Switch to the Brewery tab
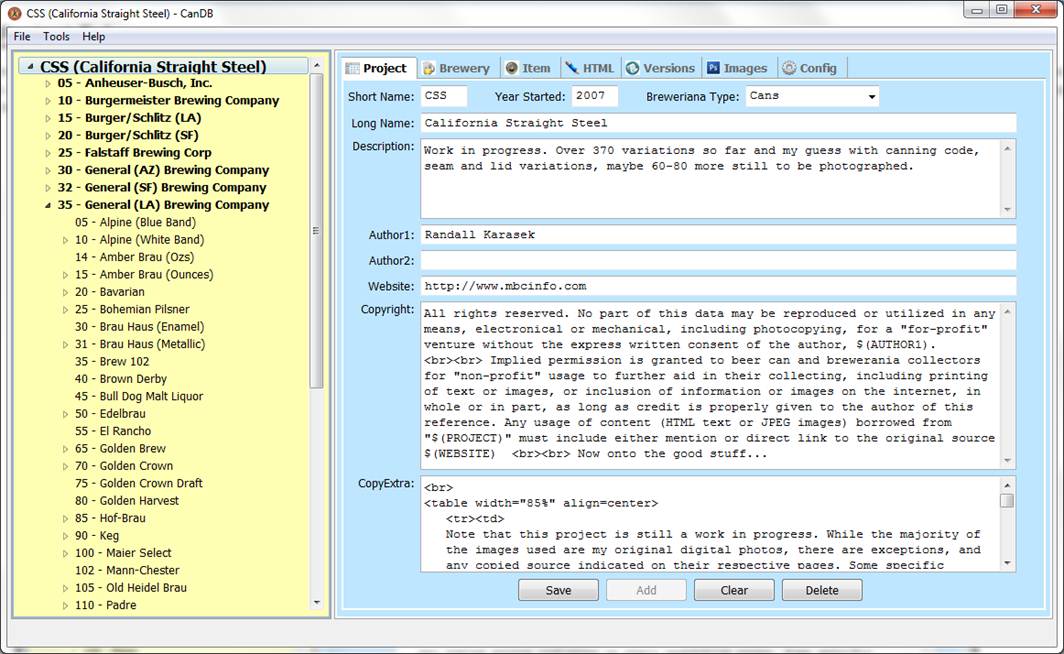This screenshot has height=654, width=1064. (x=457, y=68)
